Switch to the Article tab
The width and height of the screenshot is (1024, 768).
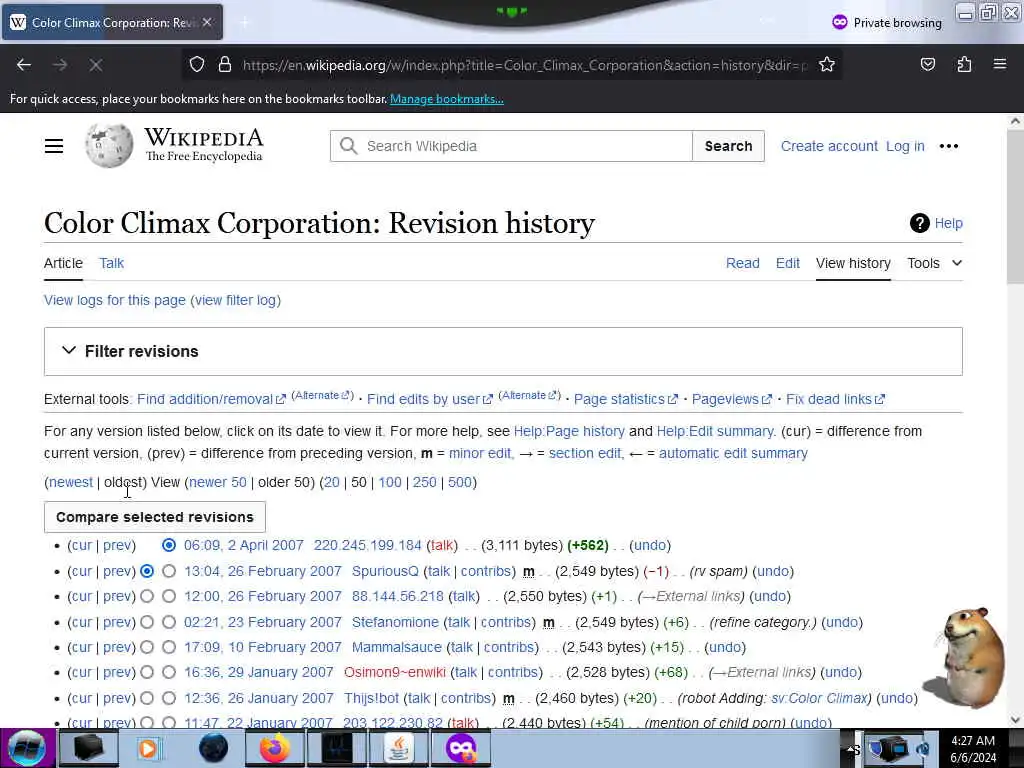pyautogui.click(x=63, y=263)
